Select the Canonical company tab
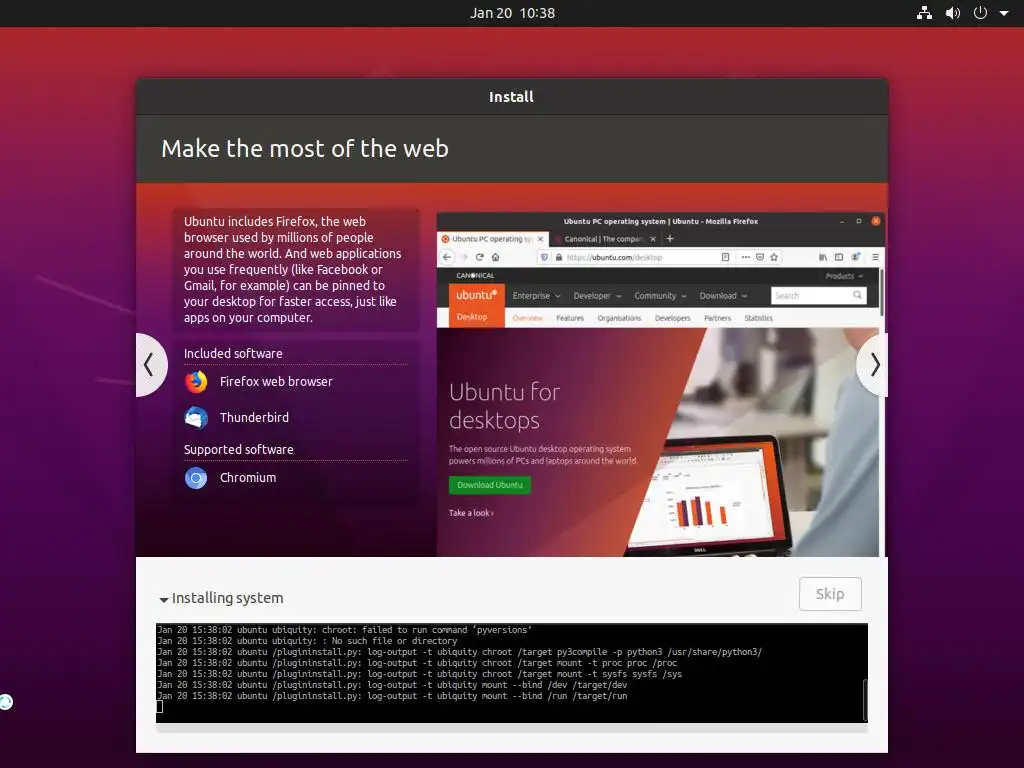Viewport: 1024px width, 768px height. pos(604,239)
